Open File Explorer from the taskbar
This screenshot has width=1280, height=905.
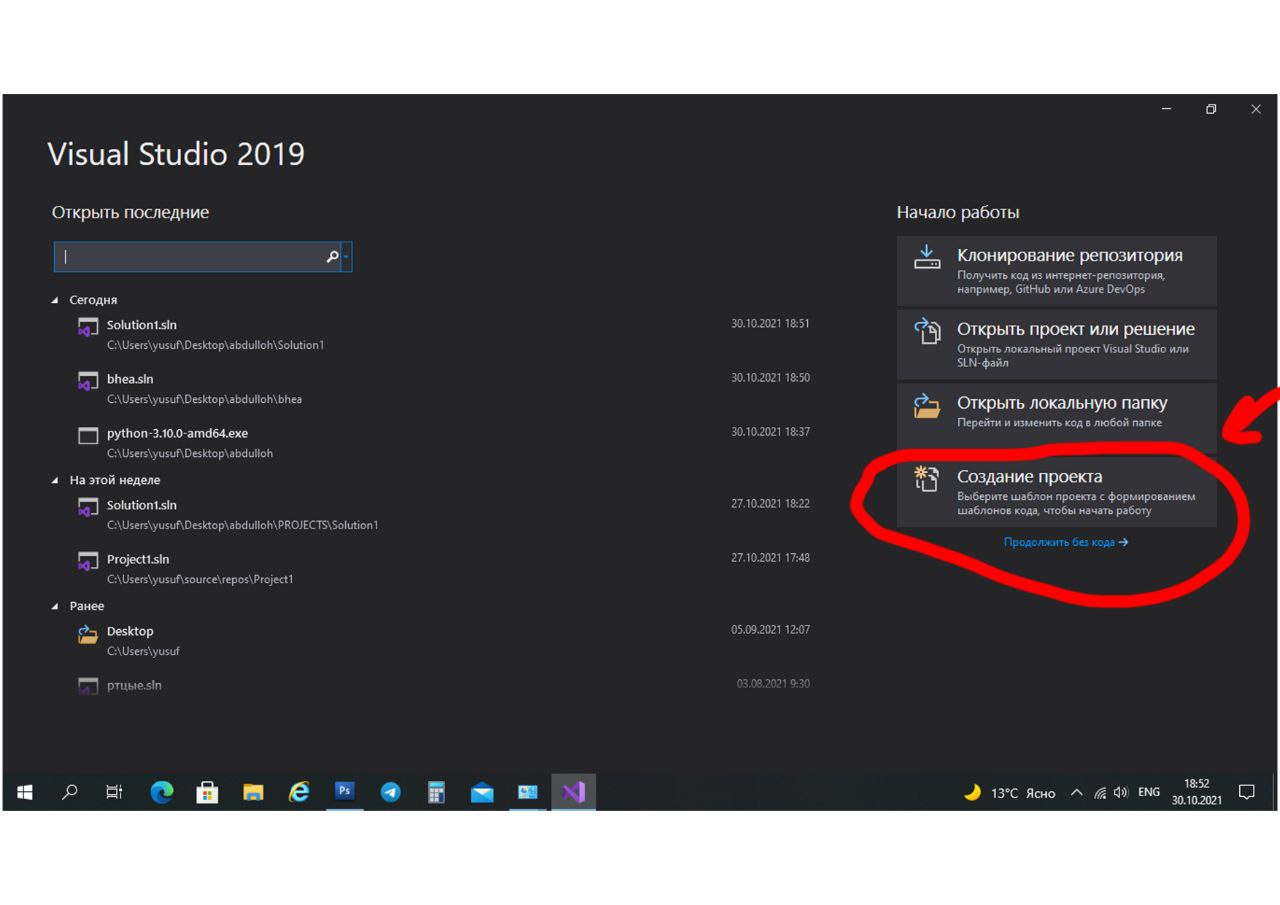tap(254, 793)
